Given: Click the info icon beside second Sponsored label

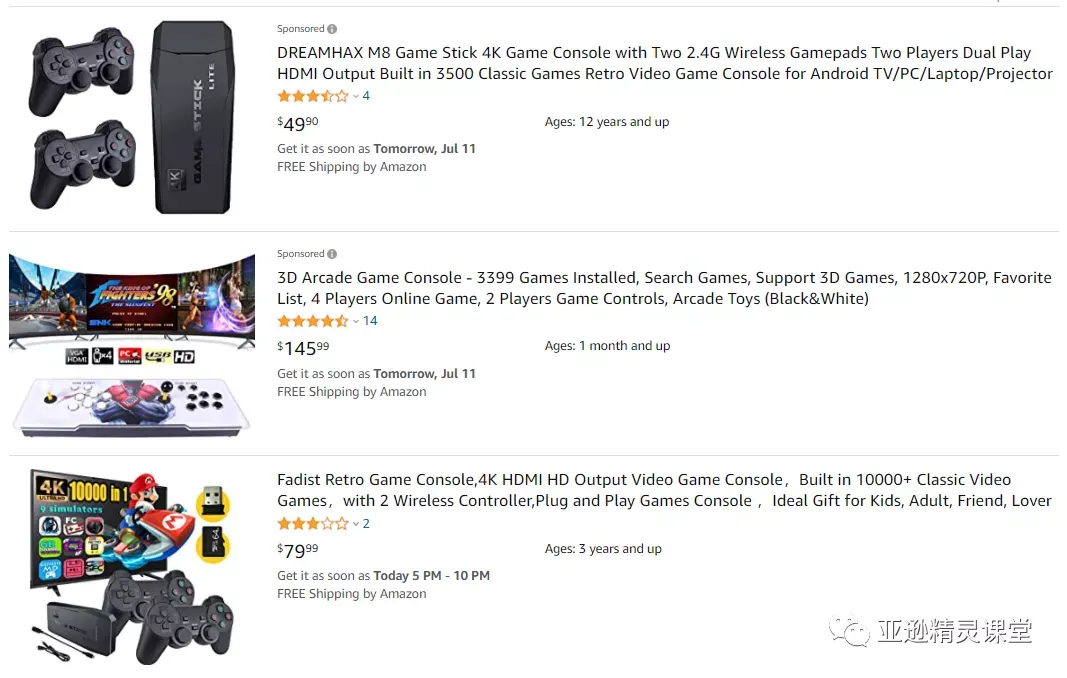Looking at the screenshot, I should point(332,254).
